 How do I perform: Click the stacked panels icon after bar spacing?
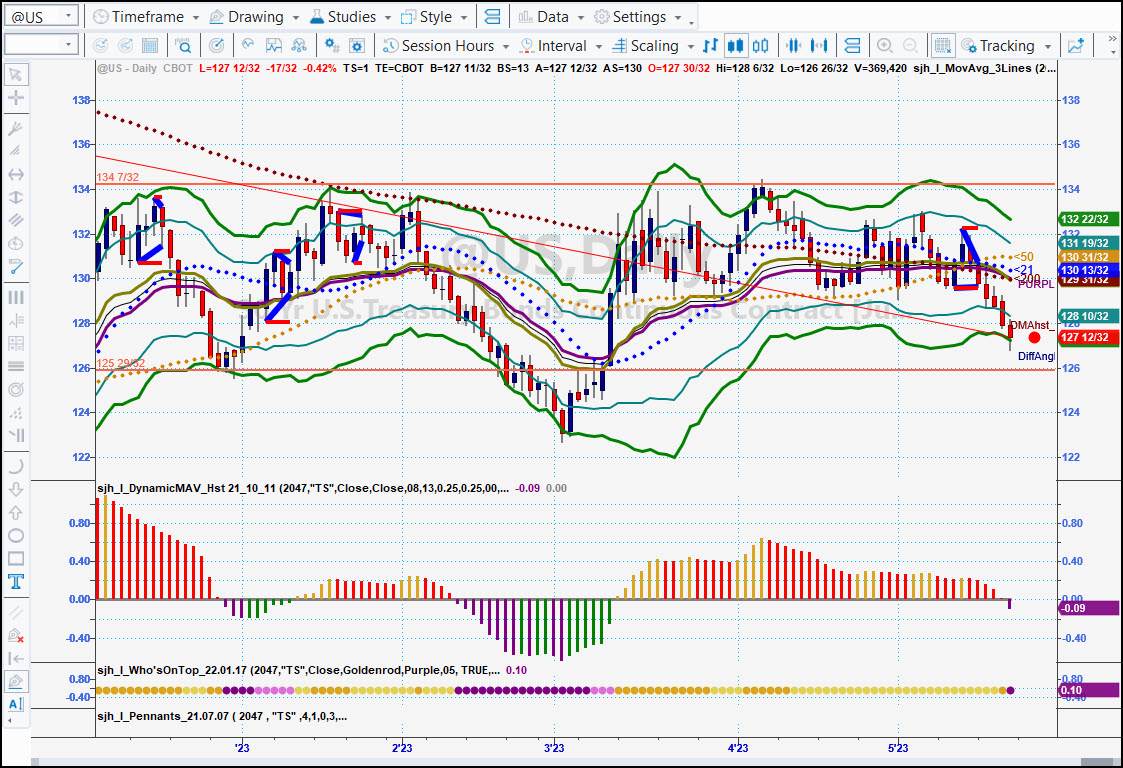pos(852,46)
